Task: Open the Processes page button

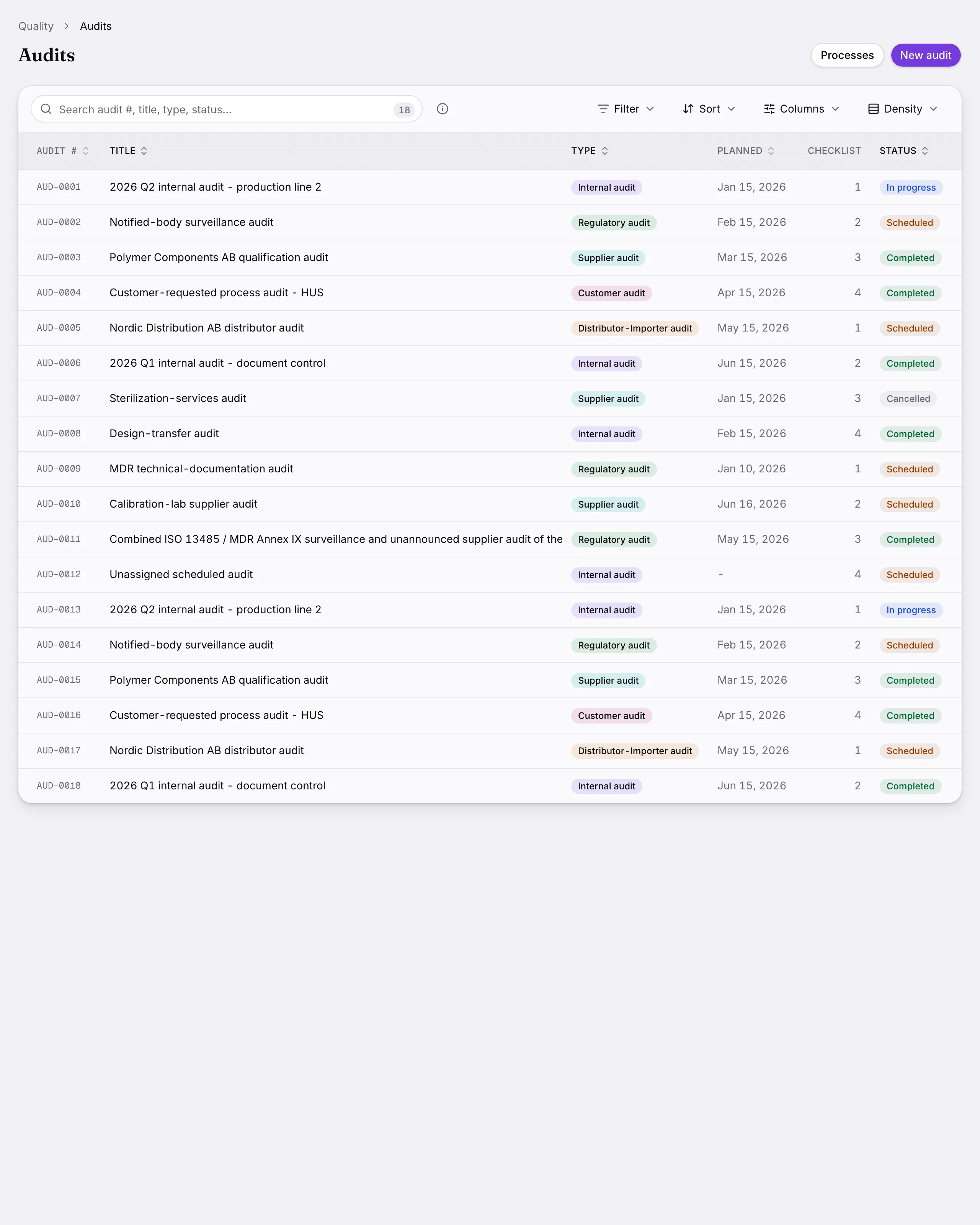Action: pyautogui.click(x=847, y=55)
